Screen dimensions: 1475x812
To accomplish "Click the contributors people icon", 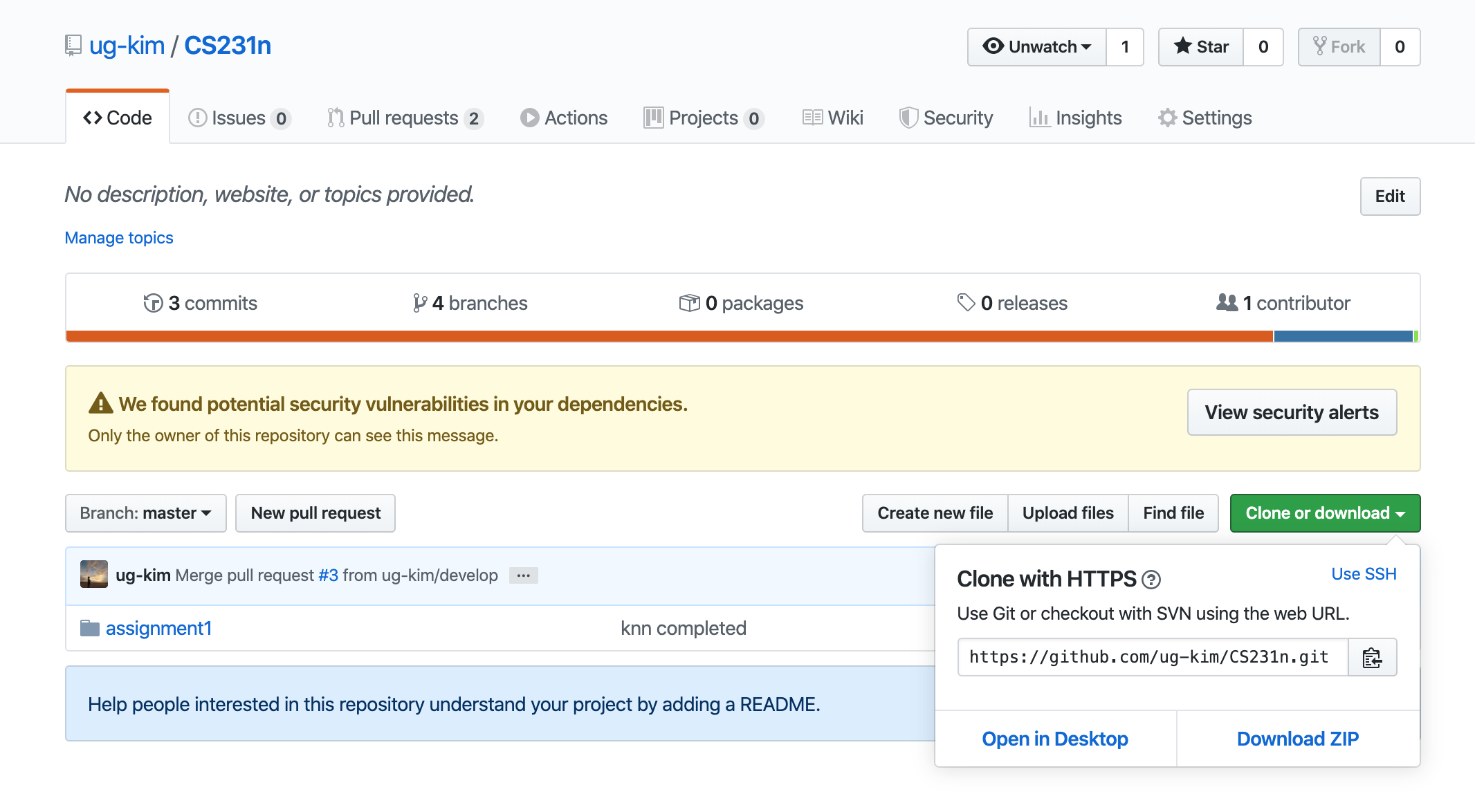I will (x=1227, y=302).
